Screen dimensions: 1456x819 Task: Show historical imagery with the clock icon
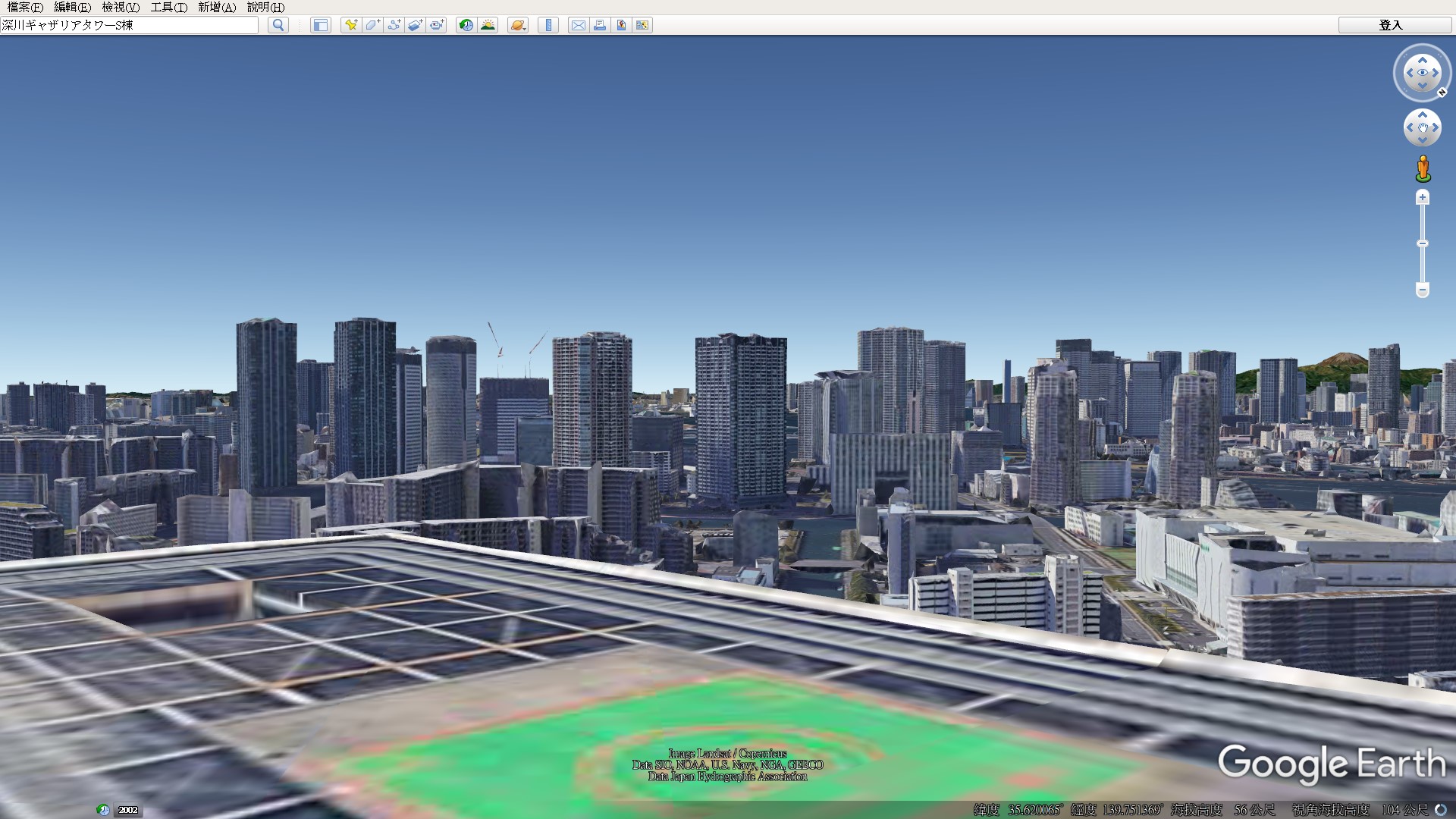[x=466, y=25]
